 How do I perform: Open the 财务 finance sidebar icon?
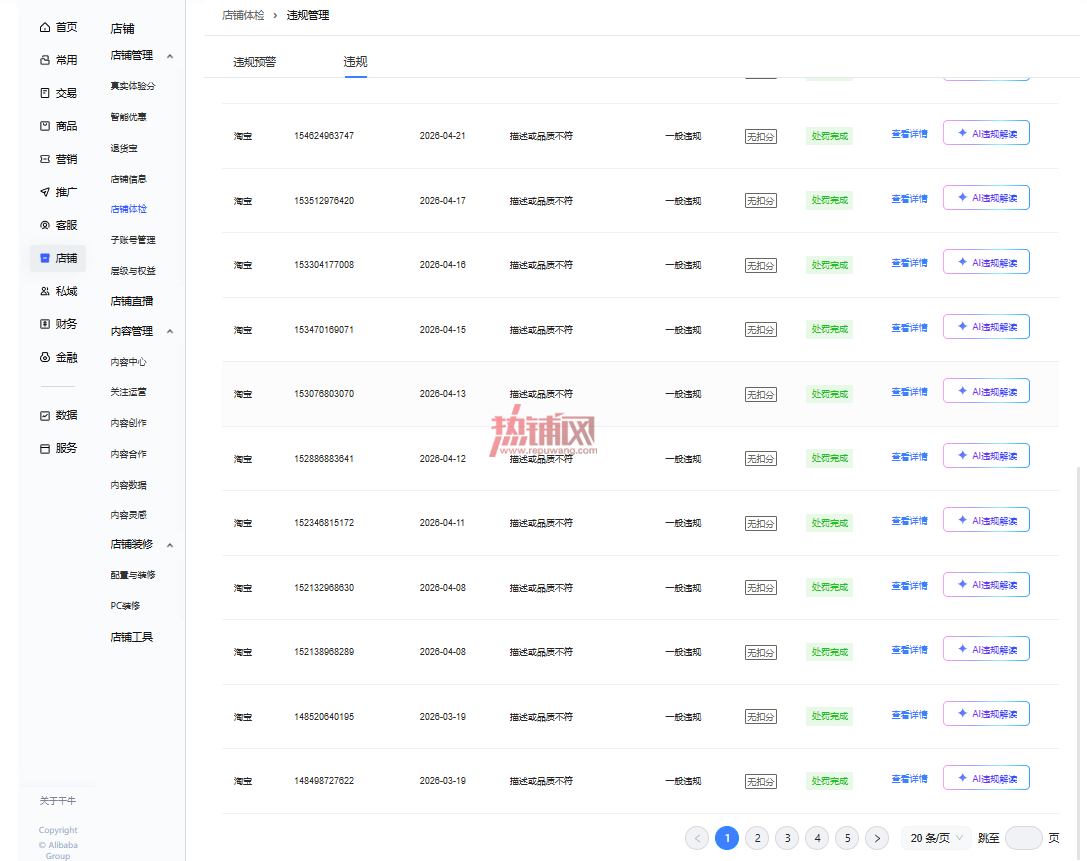pos(45,324)
